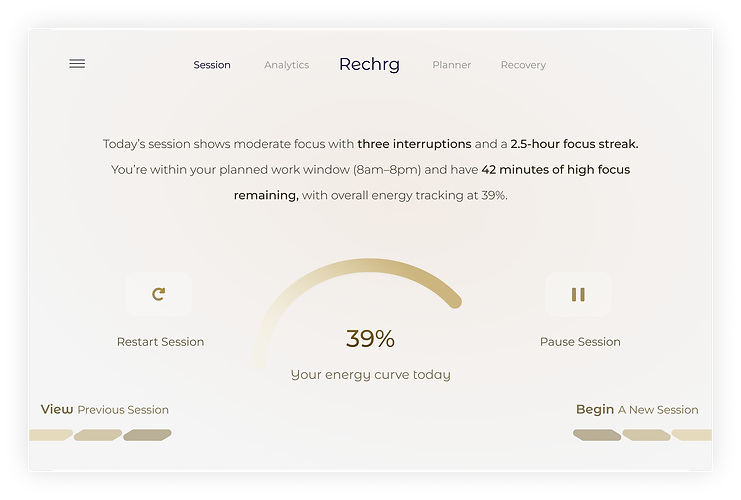The width and height of the screenshot is (741, 500).
Task: Click Begin A New Session link
Action: coord(637,409)
